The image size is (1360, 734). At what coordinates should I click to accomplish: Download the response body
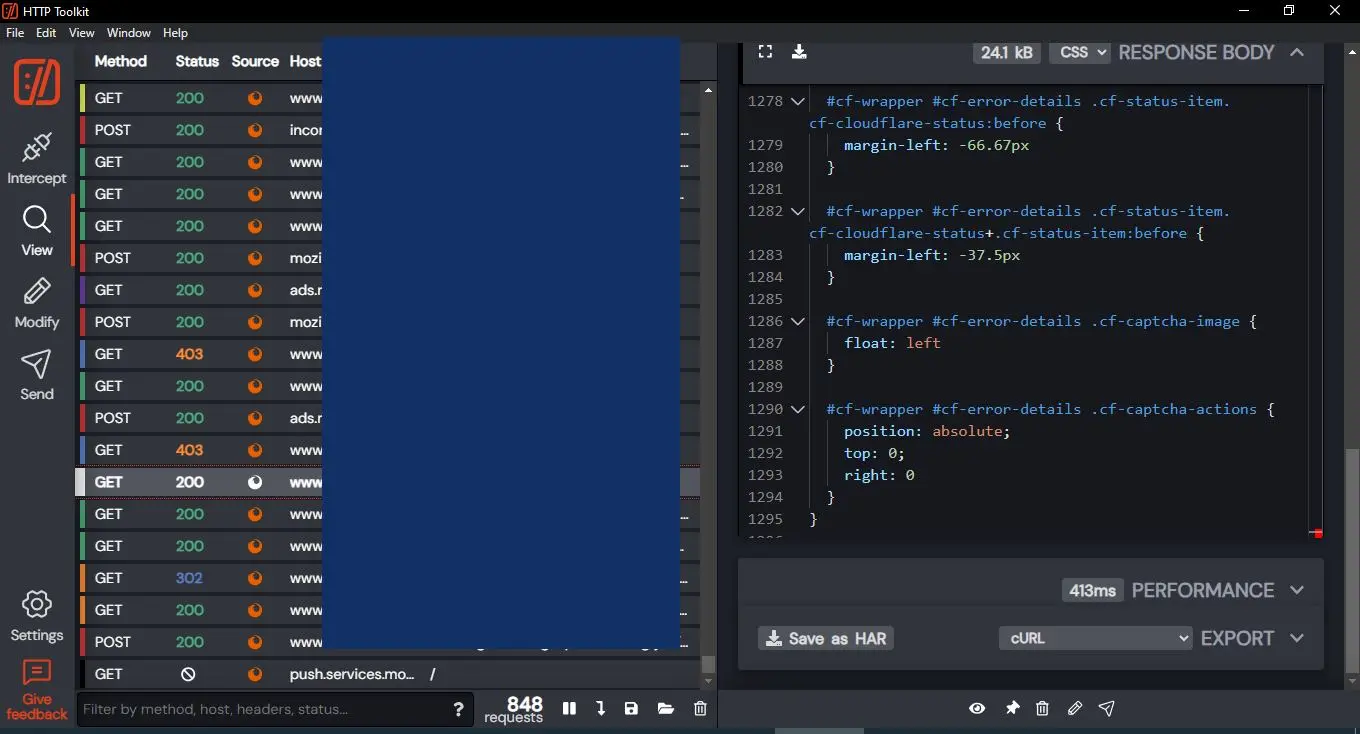click(x=799, y=52)
